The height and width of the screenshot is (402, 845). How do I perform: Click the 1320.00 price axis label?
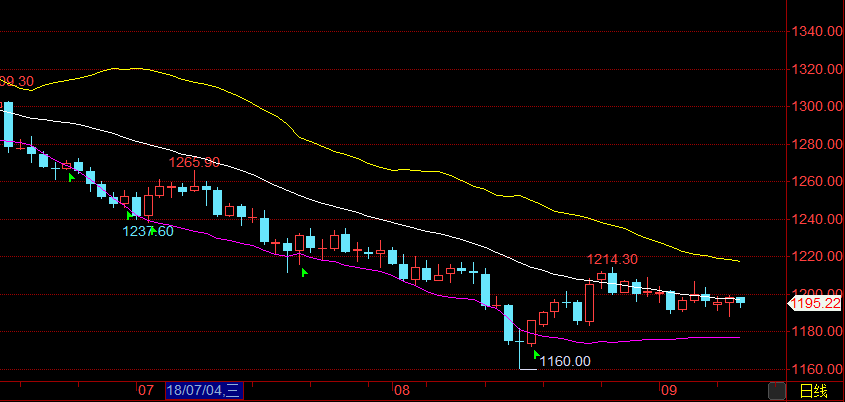pyautogui.click(x=816, y=69)
